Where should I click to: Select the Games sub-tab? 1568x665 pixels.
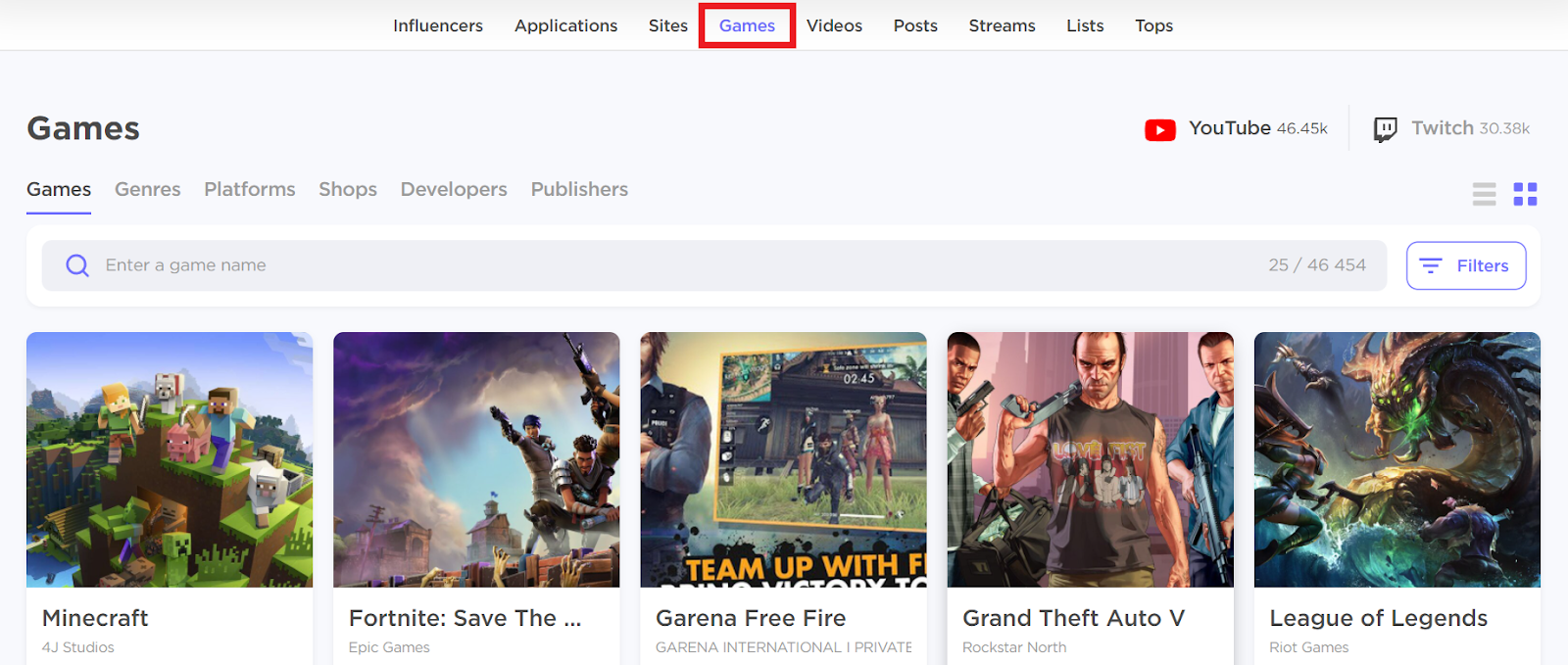click(x=59, y=189)
